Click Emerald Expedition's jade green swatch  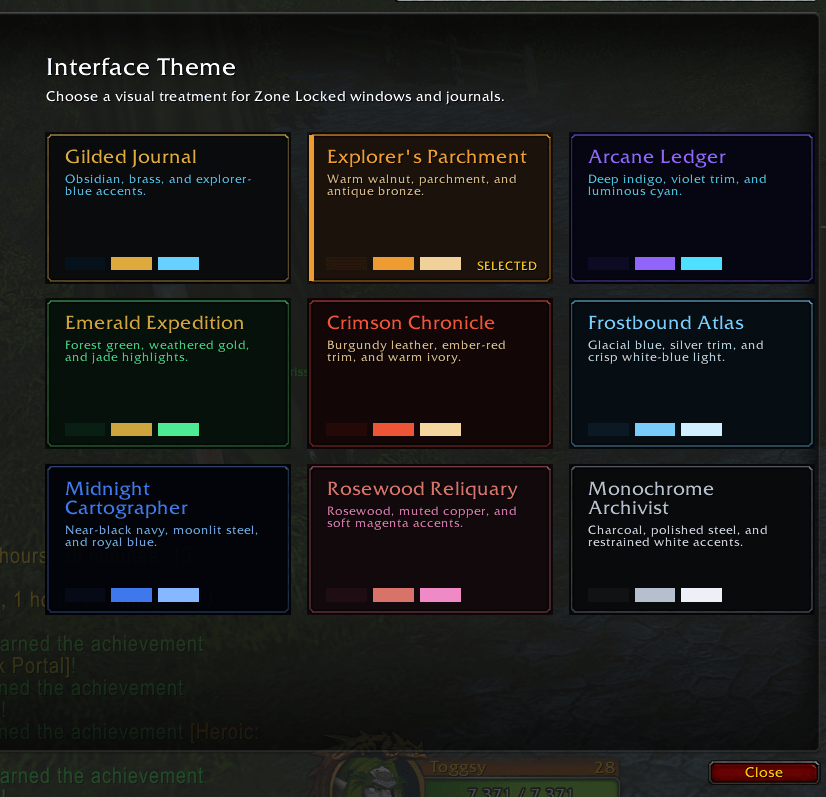(x=179, y=429)
